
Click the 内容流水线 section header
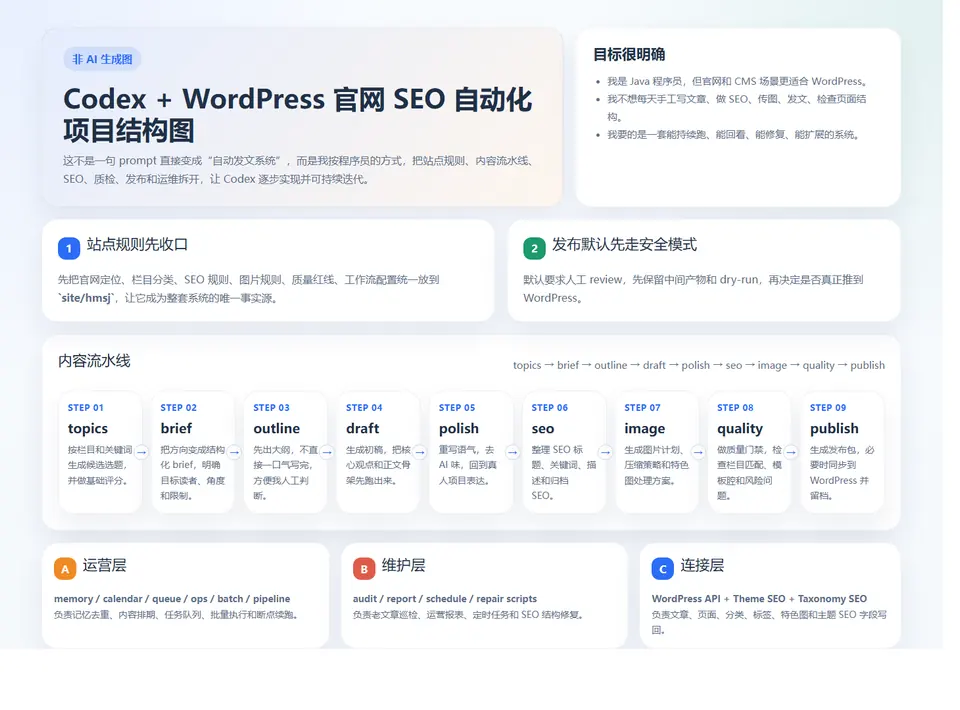point(94,361)
